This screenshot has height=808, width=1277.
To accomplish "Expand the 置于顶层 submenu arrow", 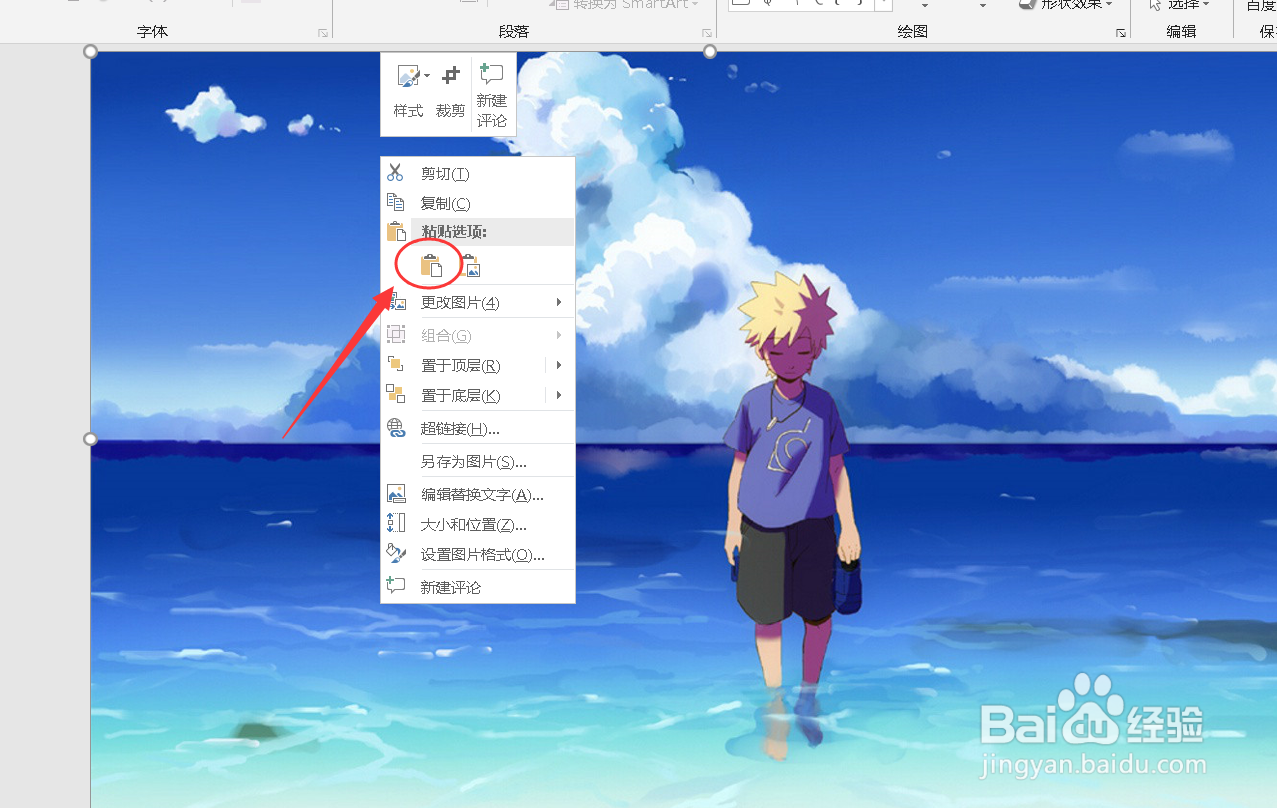I will point(560,365).
